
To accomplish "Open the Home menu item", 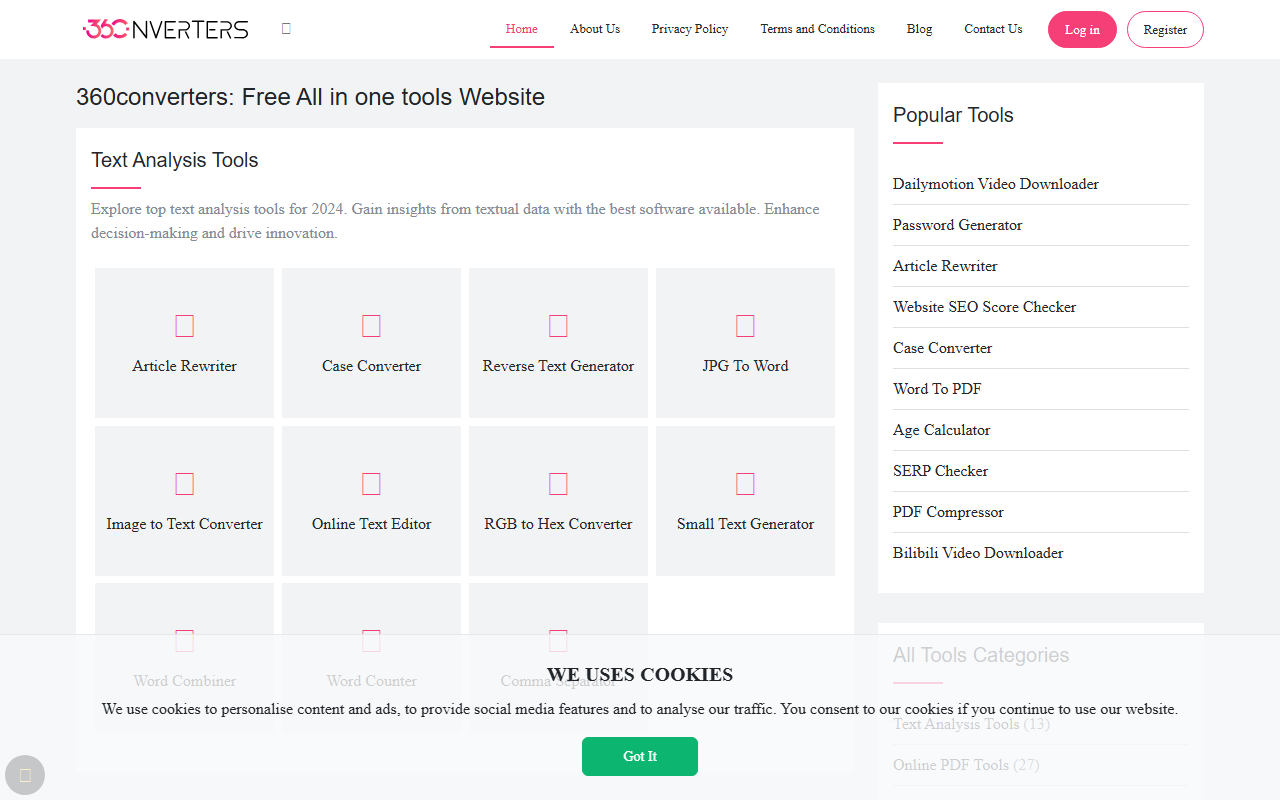I will [x=522, y=29].
